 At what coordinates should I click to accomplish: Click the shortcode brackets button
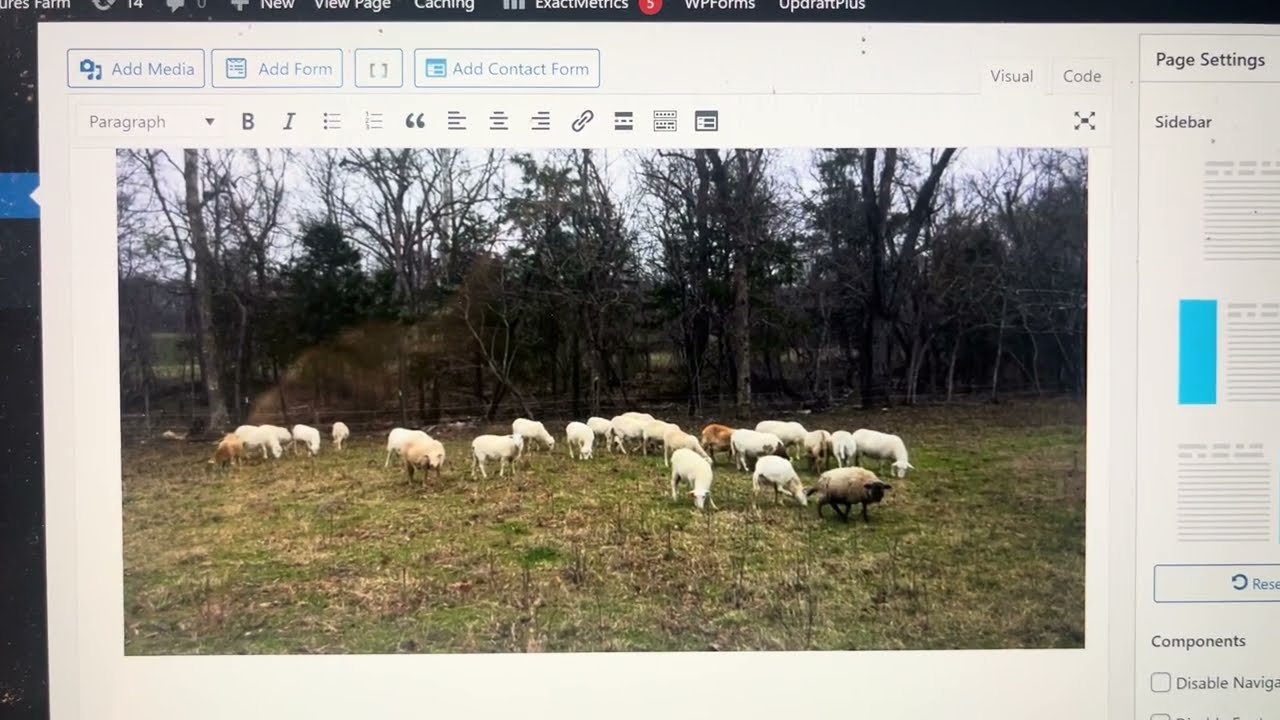(x=379, y=69)
